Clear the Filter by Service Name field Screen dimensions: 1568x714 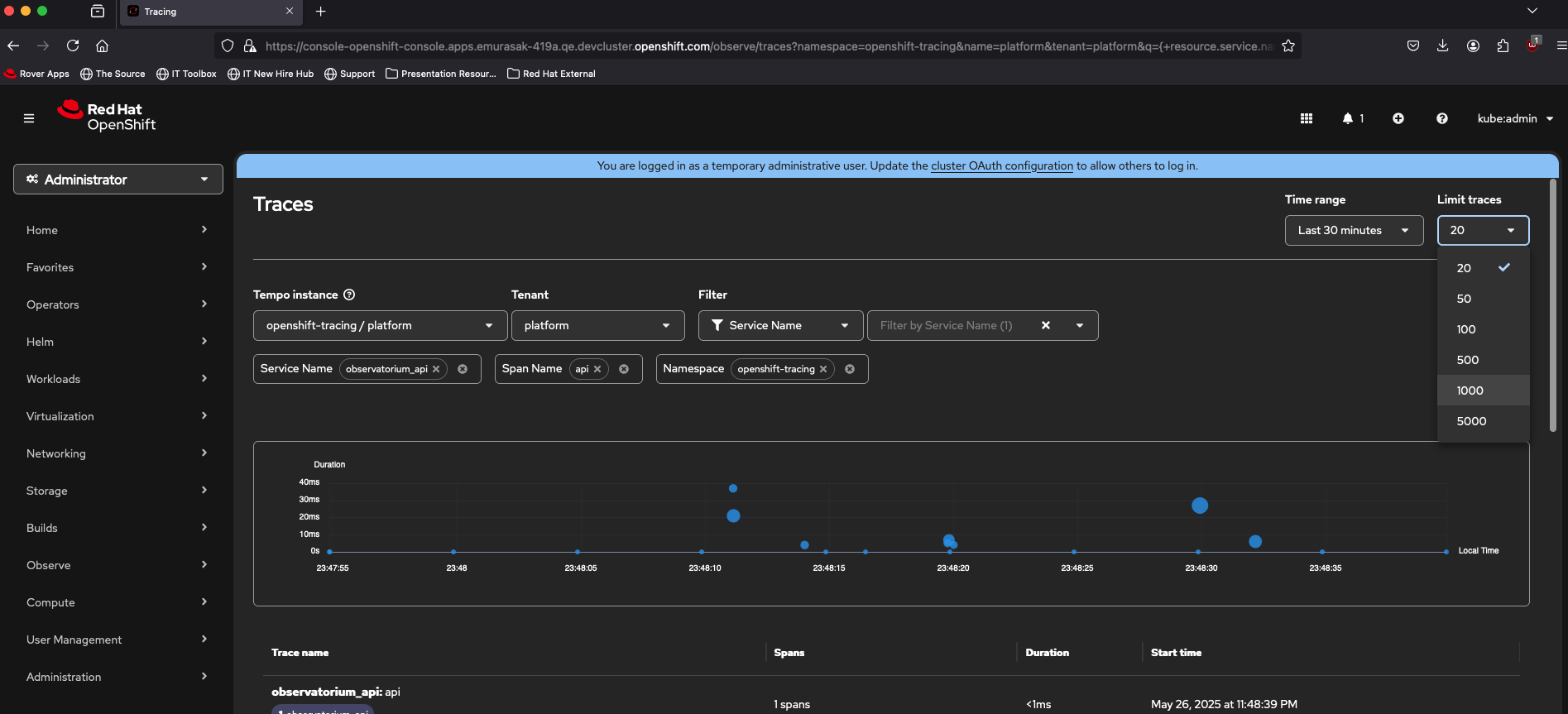click(1046, 325)
